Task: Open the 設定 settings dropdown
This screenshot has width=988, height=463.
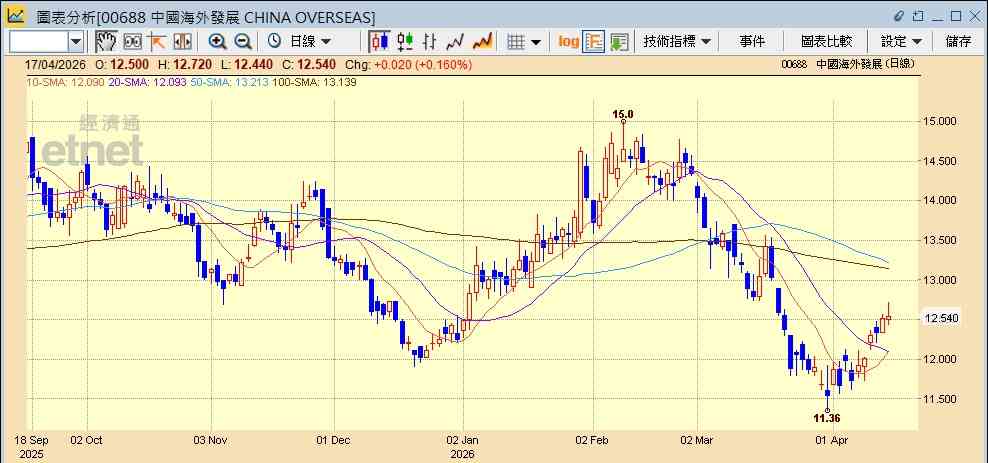Action: tap(901, 42)
